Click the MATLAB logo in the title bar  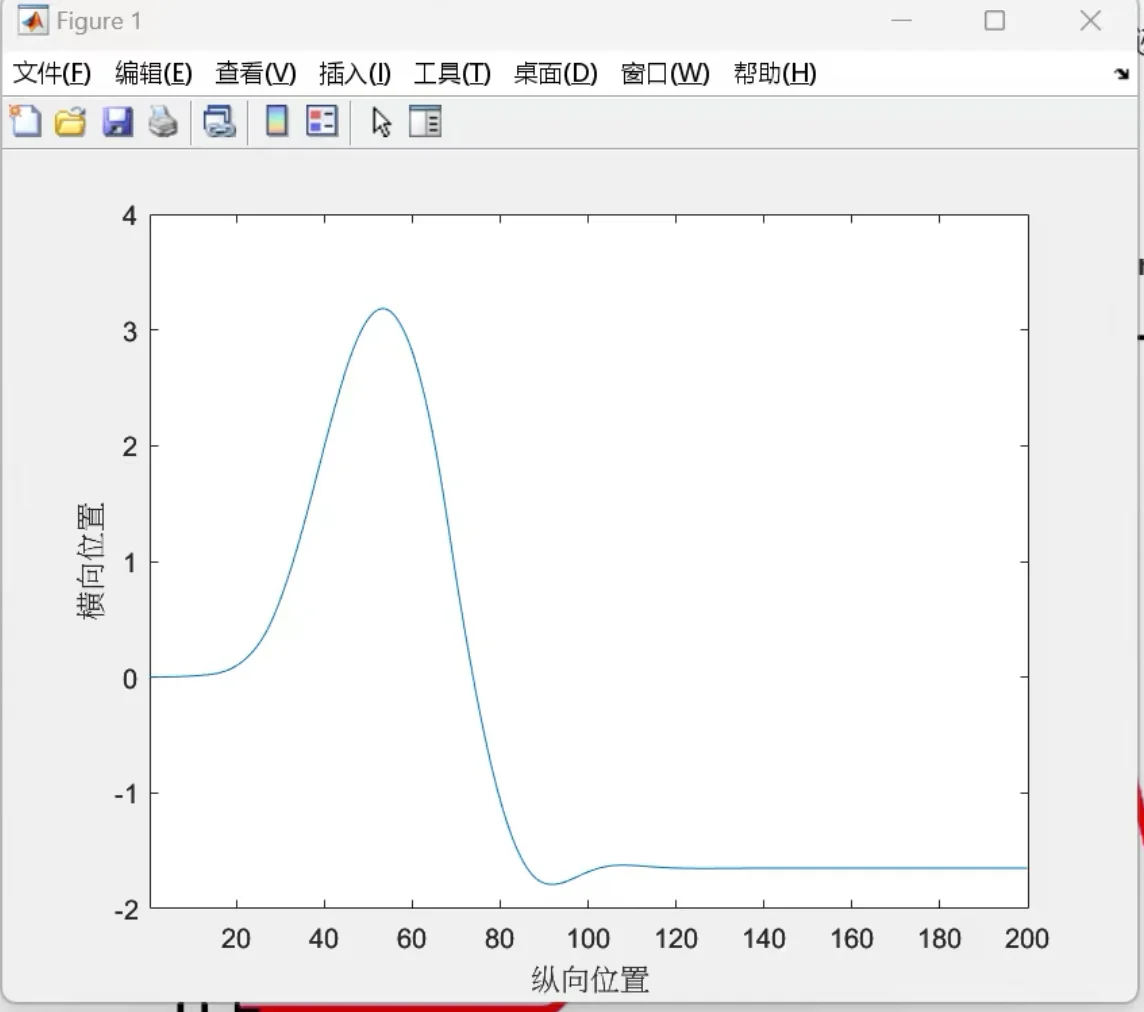pos(32,20)
